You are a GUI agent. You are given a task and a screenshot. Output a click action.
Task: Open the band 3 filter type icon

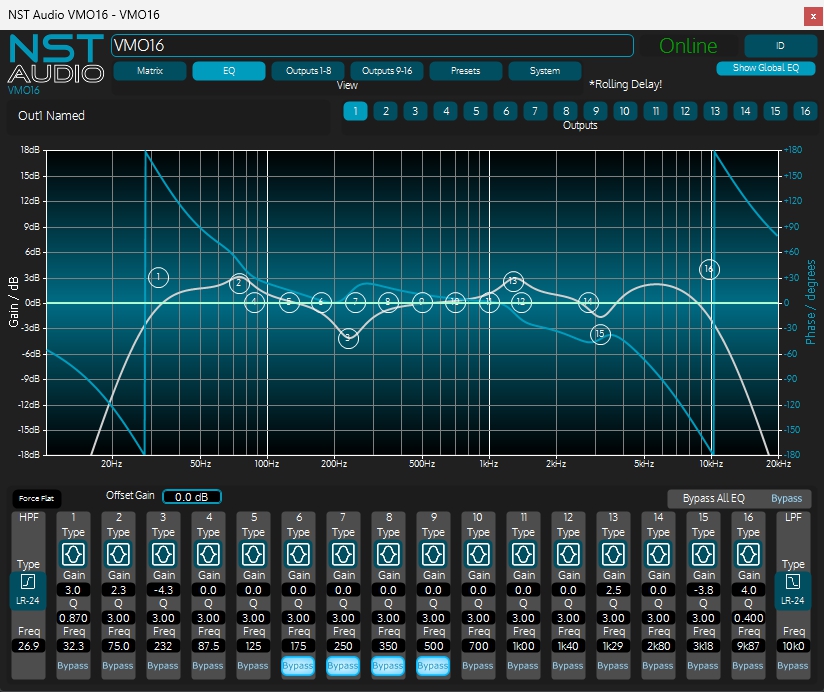tap(163, 554)
